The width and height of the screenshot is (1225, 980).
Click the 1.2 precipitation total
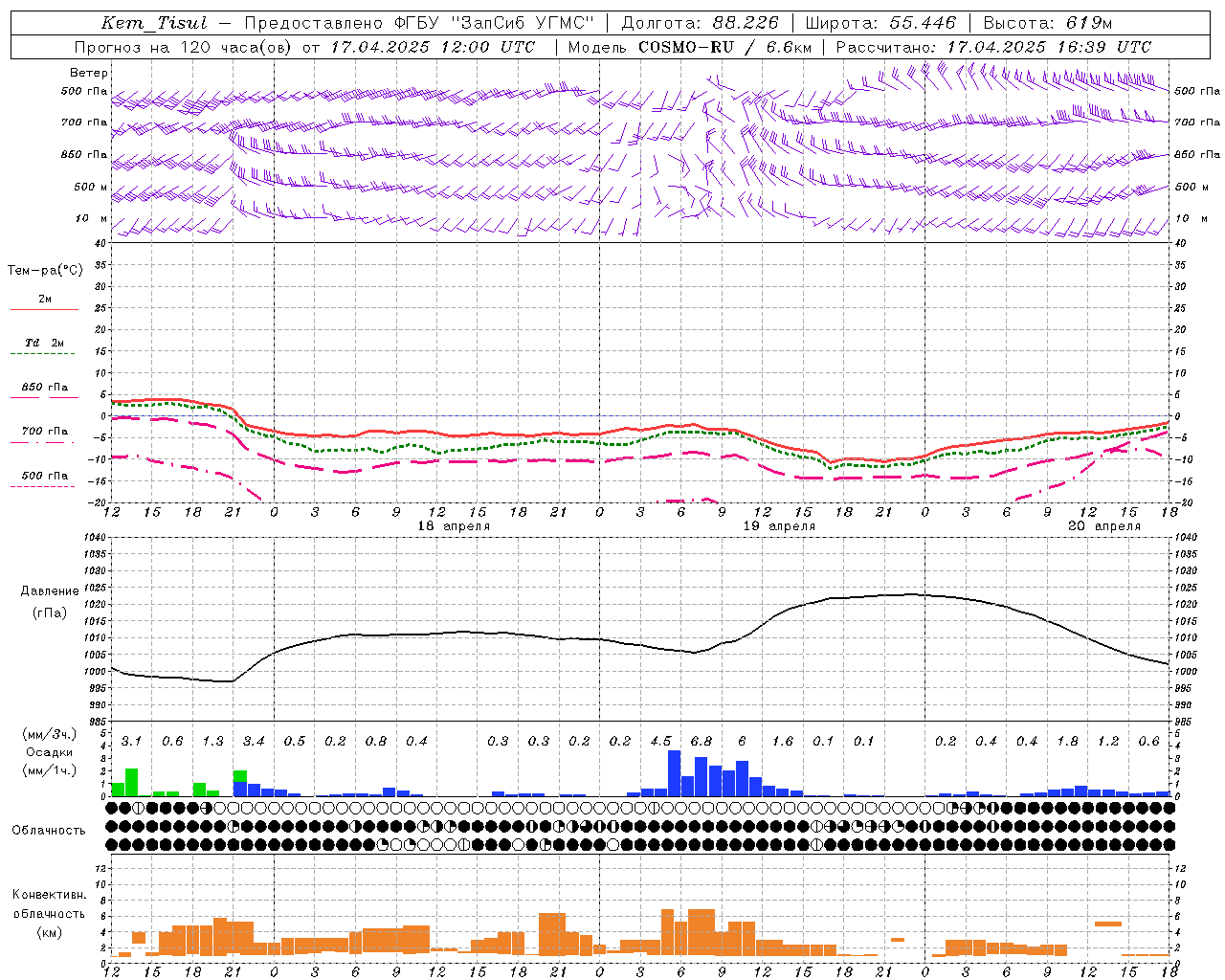coord(1108,742)
